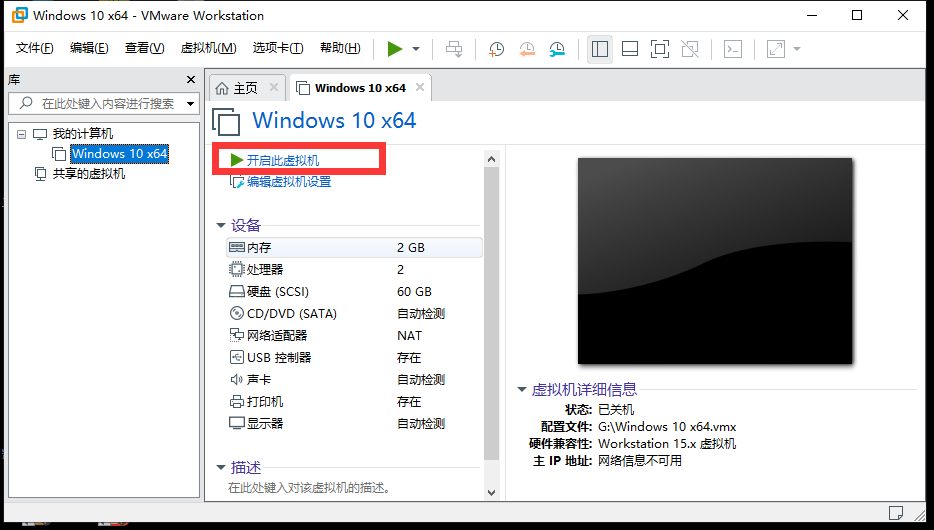Click the black VM screen thumbnail
The width and height of the screenshot is (934, 530).
pos(715,261)
